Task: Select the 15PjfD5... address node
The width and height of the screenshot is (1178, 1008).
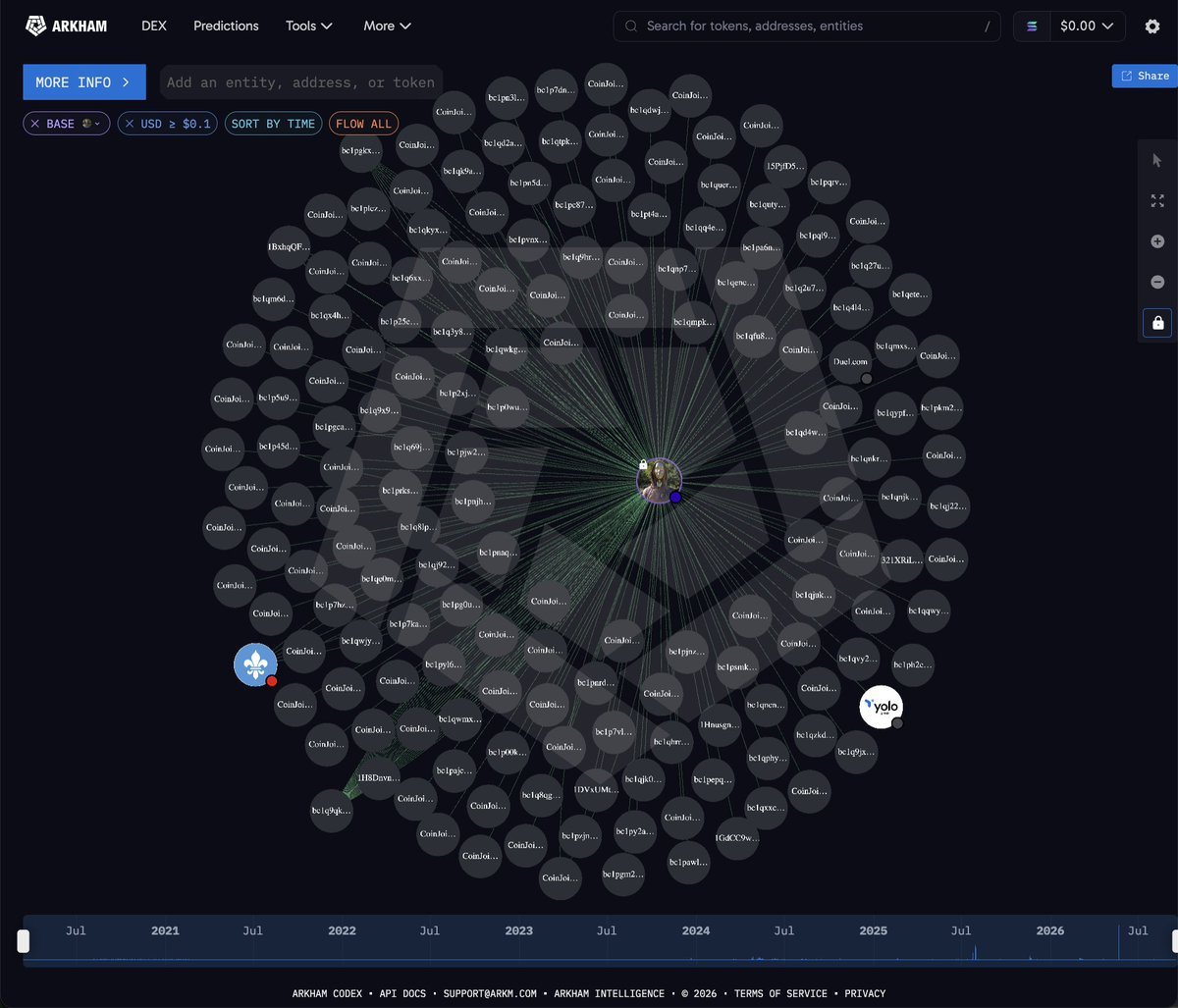Action: click(x=786, y=165)
